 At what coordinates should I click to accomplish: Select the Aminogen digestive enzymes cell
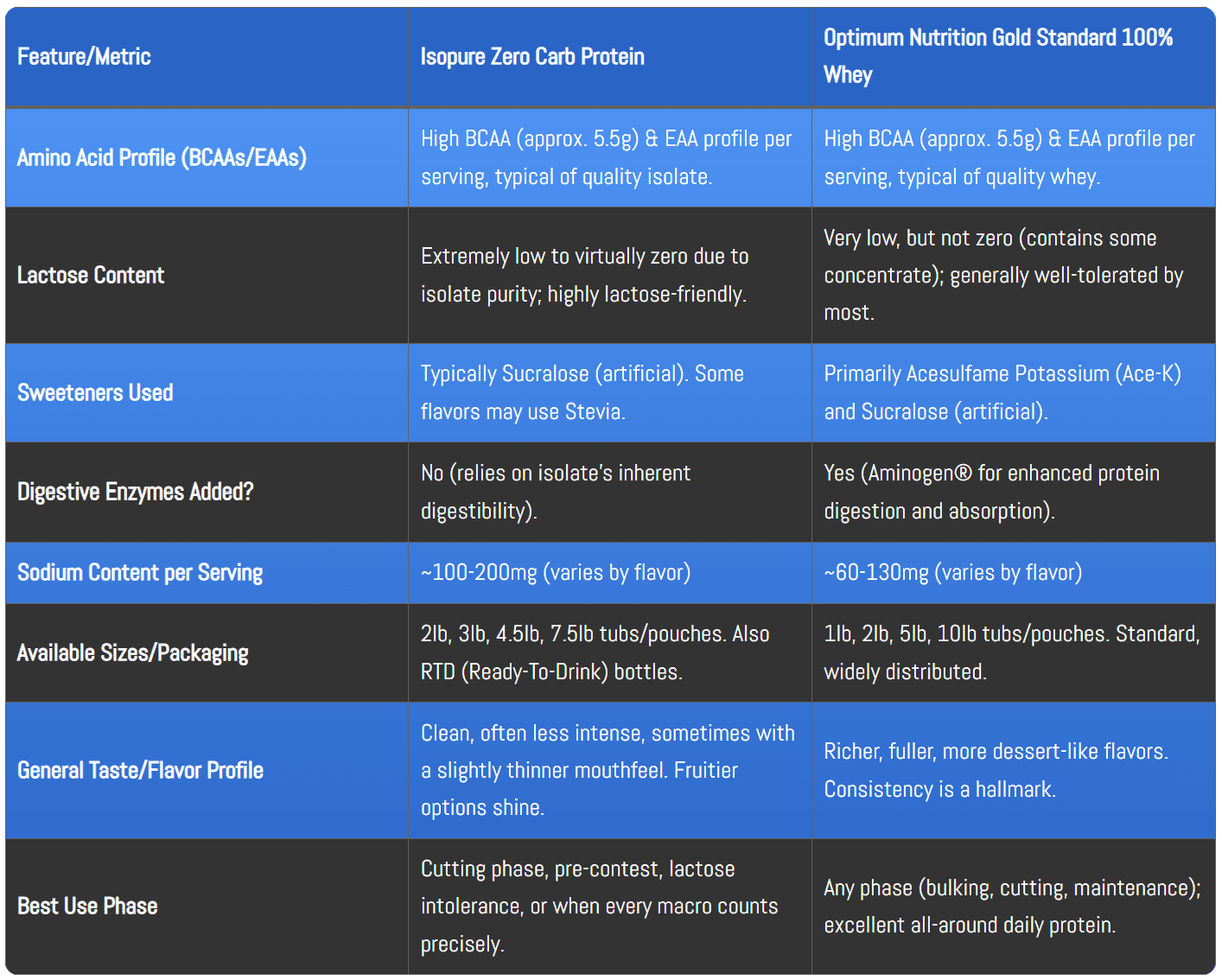coord(991,492)
